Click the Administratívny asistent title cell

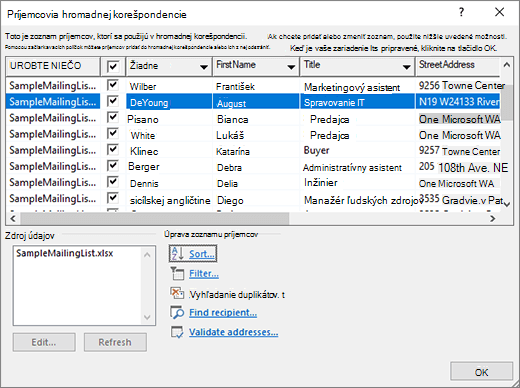[357, 167]
